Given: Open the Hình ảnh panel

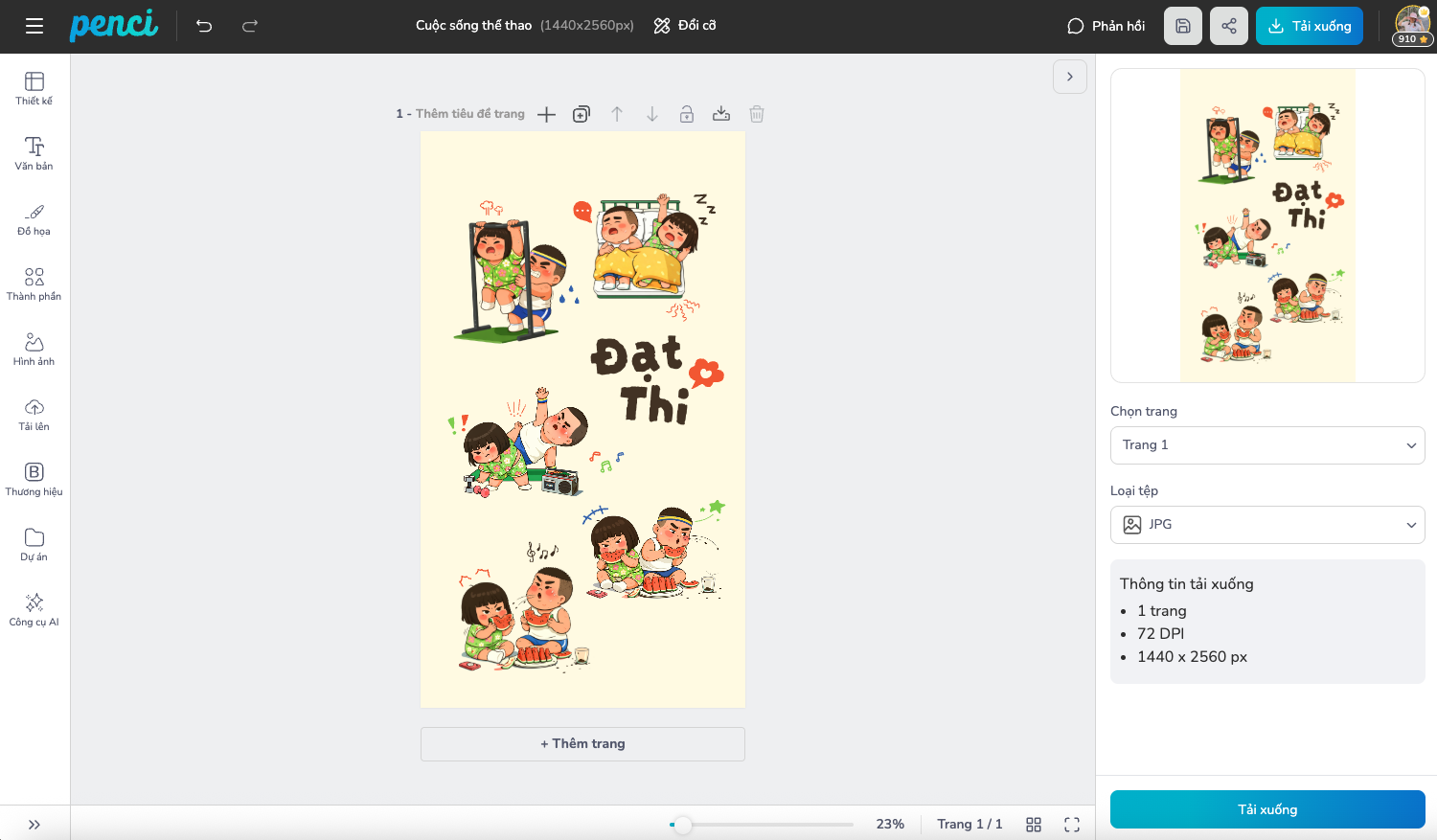Looking at the screenshot, I should [x=34, y=349].
